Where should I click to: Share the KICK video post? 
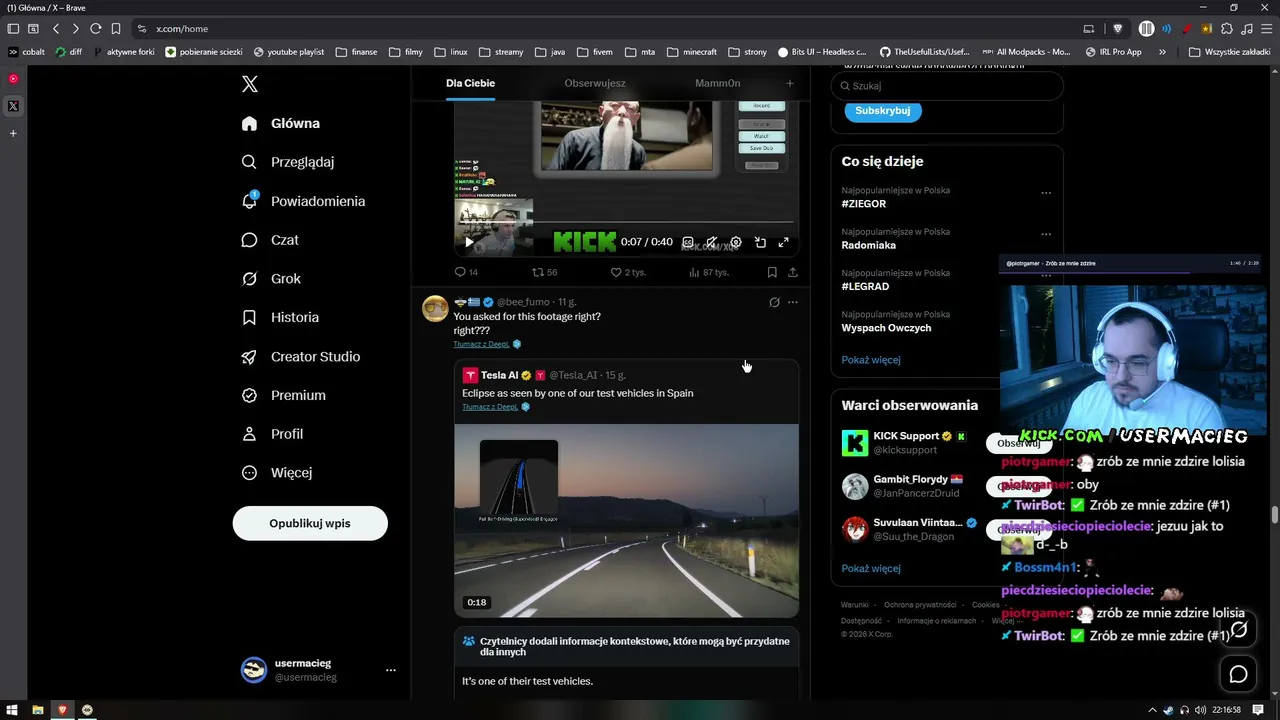tap(793, 272)
